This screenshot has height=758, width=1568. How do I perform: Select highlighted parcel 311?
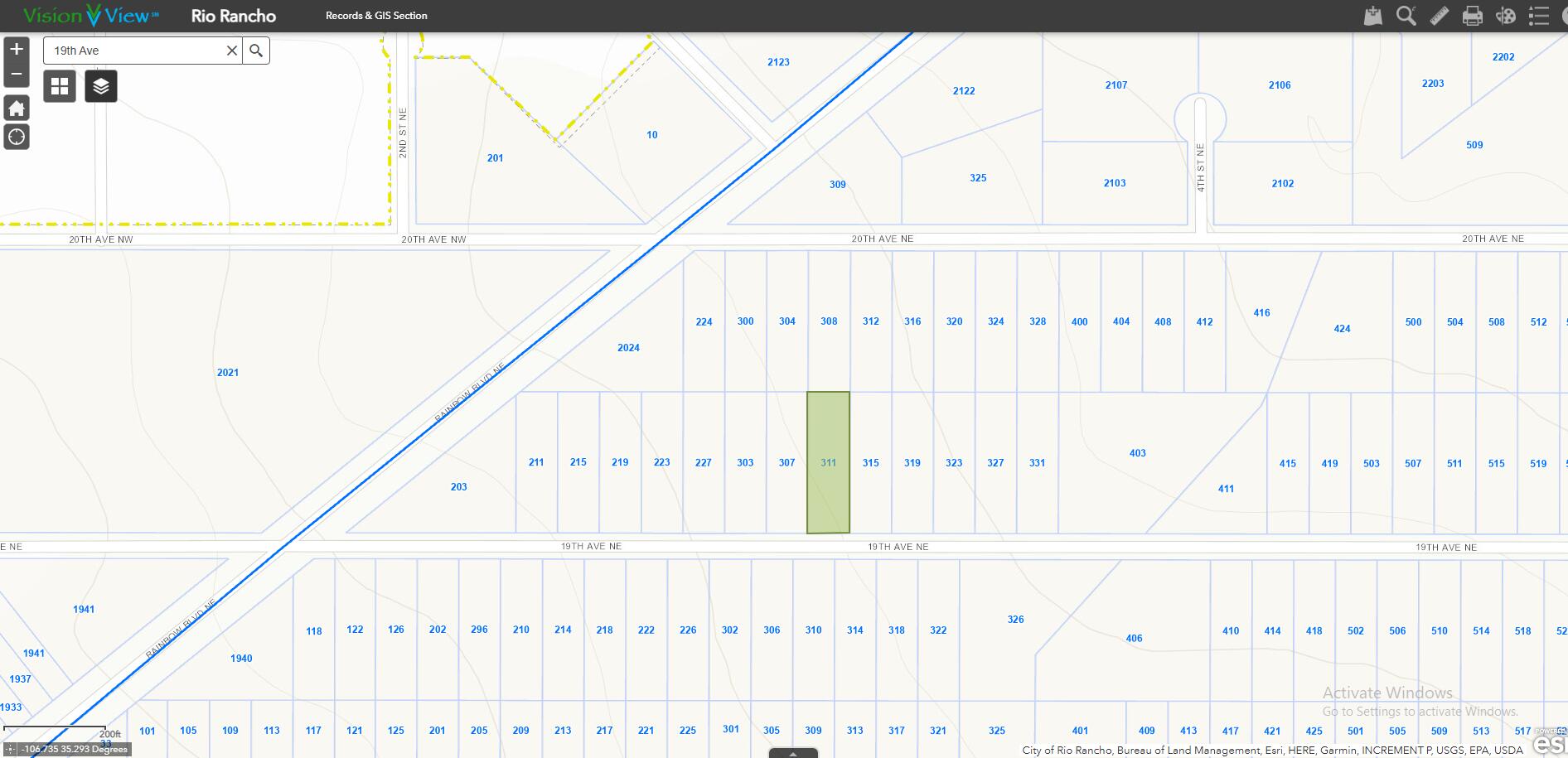(x=828, y=462)
